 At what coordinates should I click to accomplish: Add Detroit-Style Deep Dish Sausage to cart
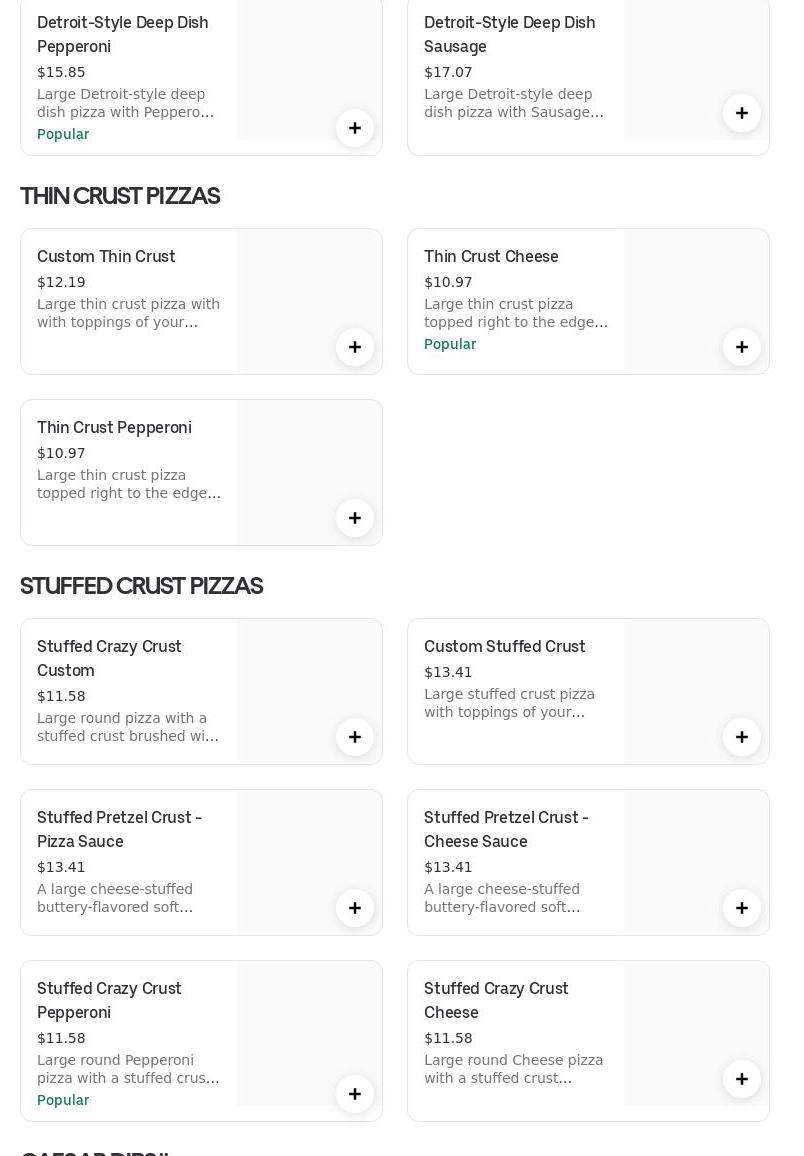[x=742, y=113]
